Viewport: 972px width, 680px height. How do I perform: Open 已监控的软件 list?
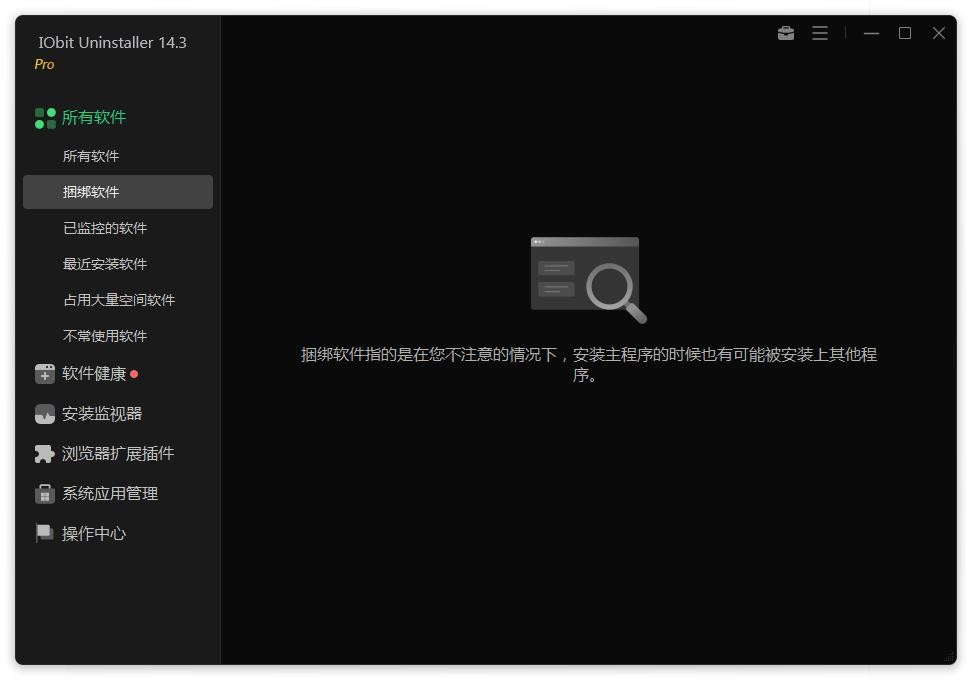pos(105,228)
